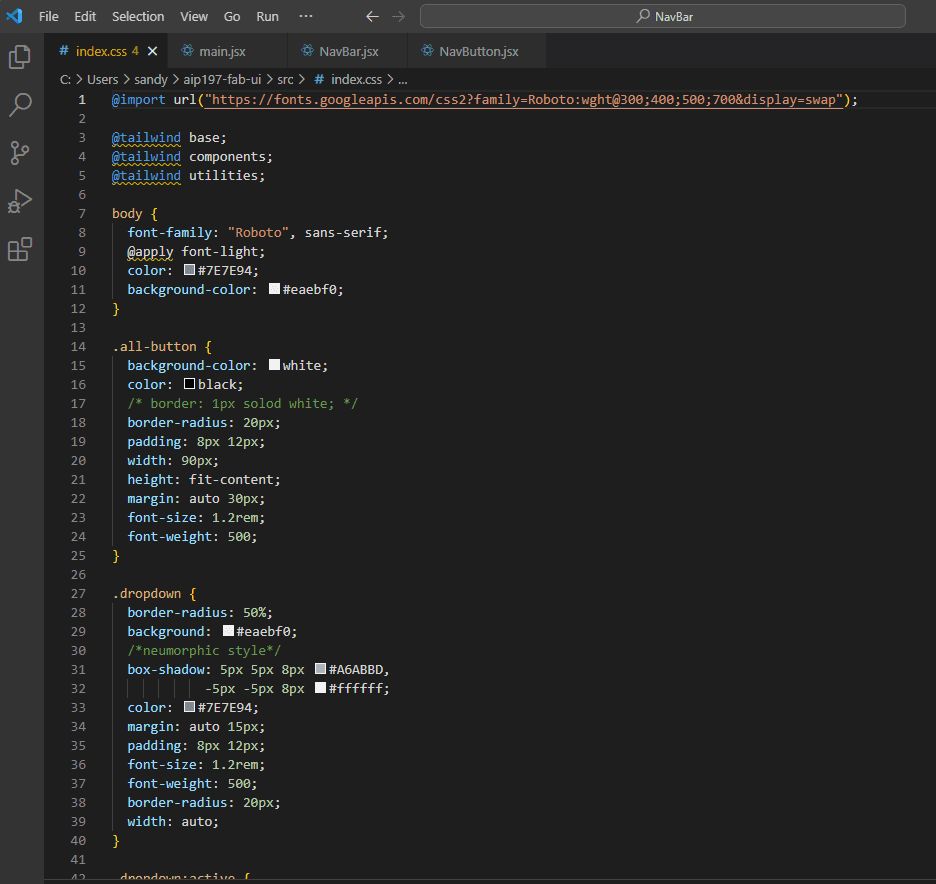This screenshot has width=936, height=884.
Task: Open the Source Control view
Action: pos(20,152)
